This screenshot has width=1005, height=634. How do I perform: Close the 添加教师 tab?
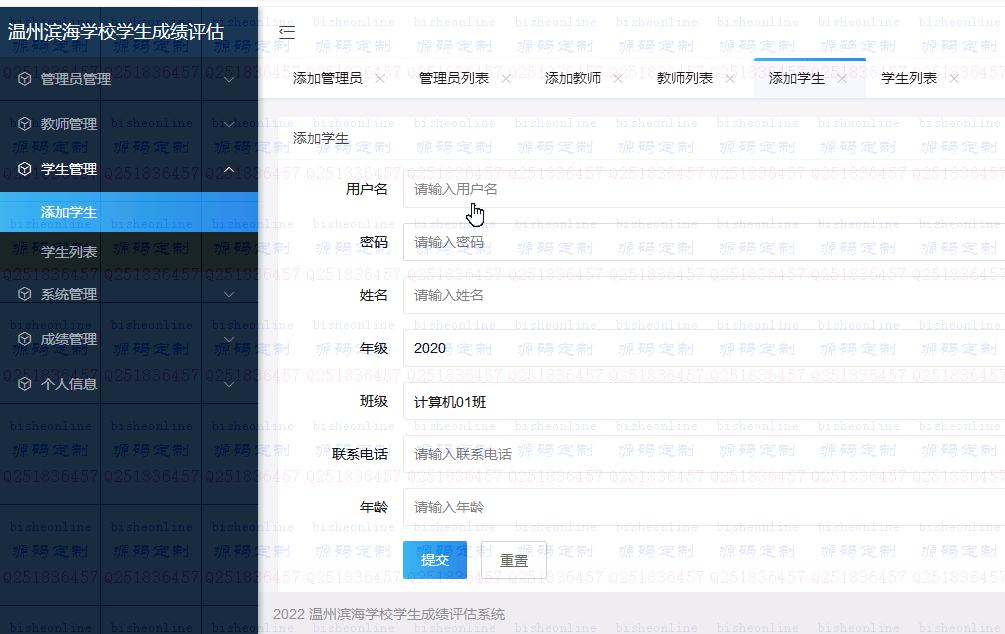click(618, 79)
